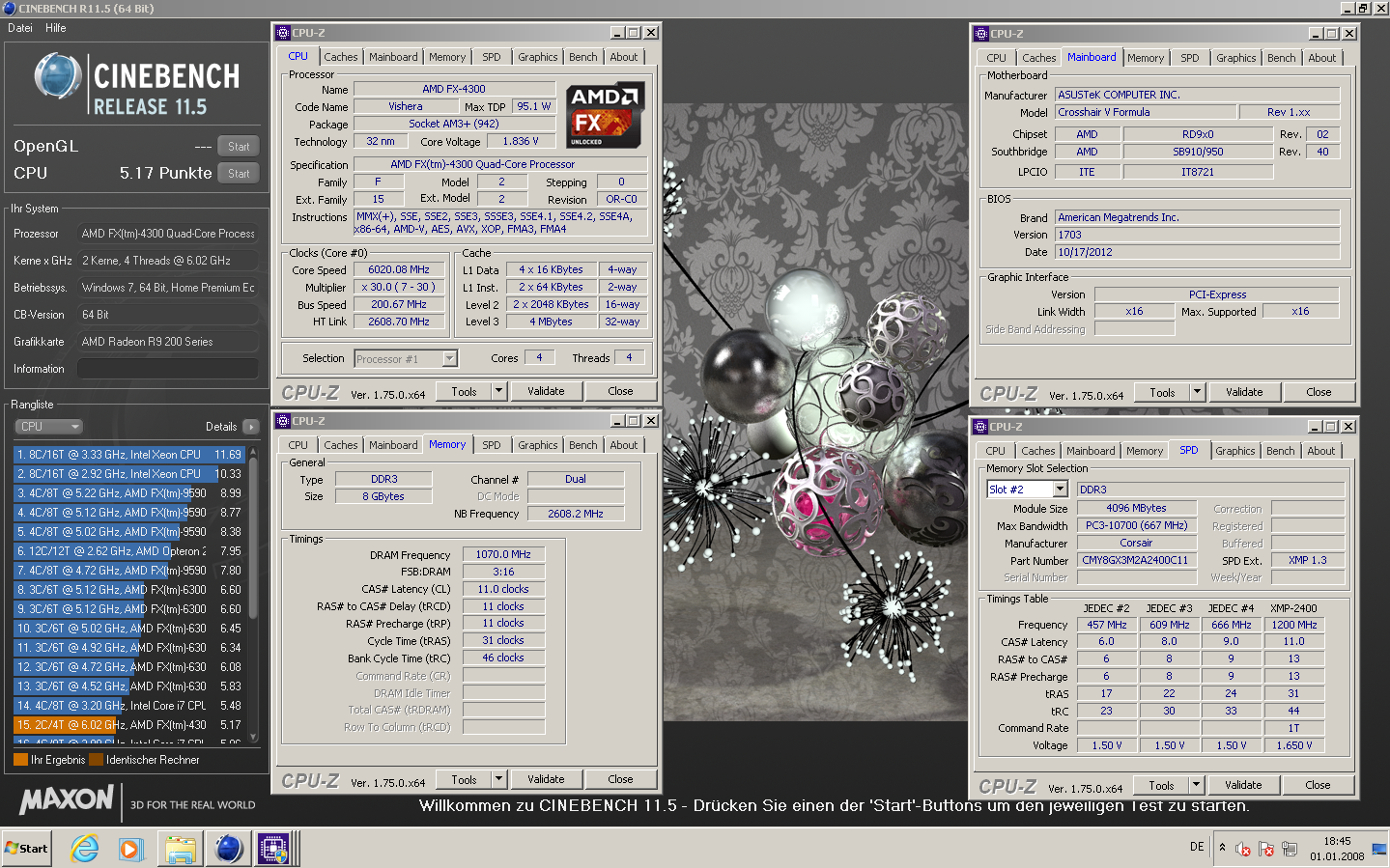Select SPD tab in the CPU-Z Mainboard window
Screen dimensions: 1390x868
[x=1190, y=58]
